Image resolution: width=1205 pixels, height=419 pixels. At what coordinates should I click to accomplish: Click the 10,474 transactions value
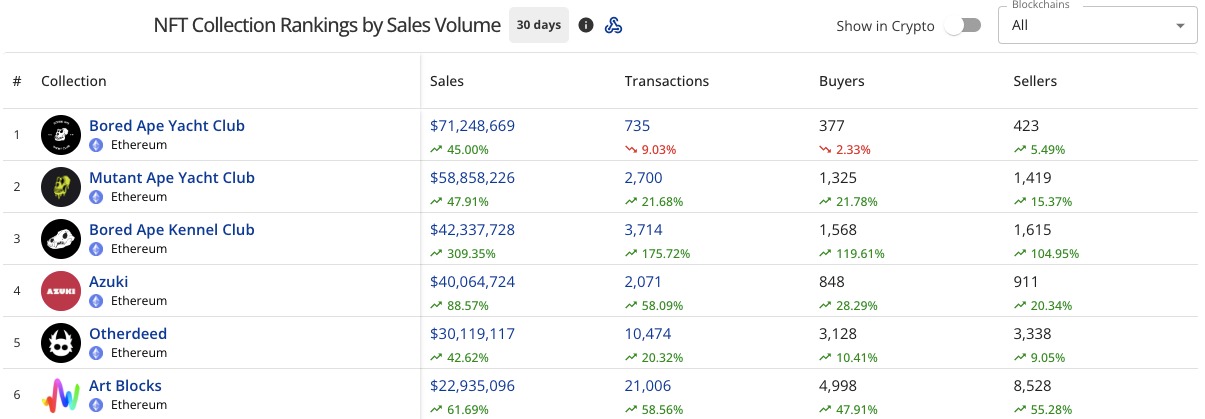647,334
